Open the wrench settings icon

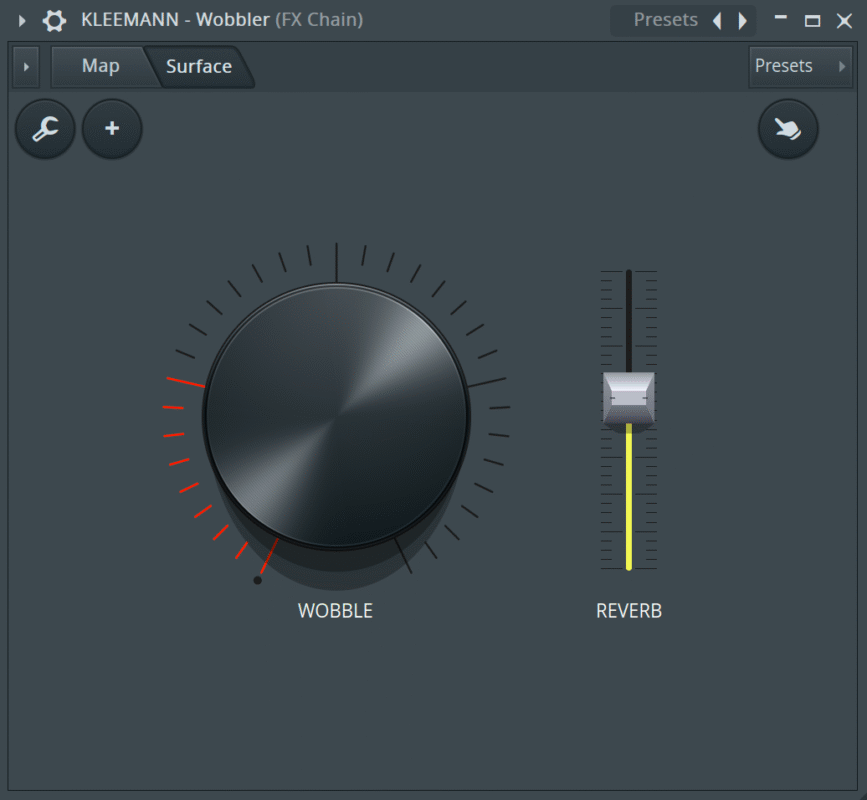coord(45,129)
